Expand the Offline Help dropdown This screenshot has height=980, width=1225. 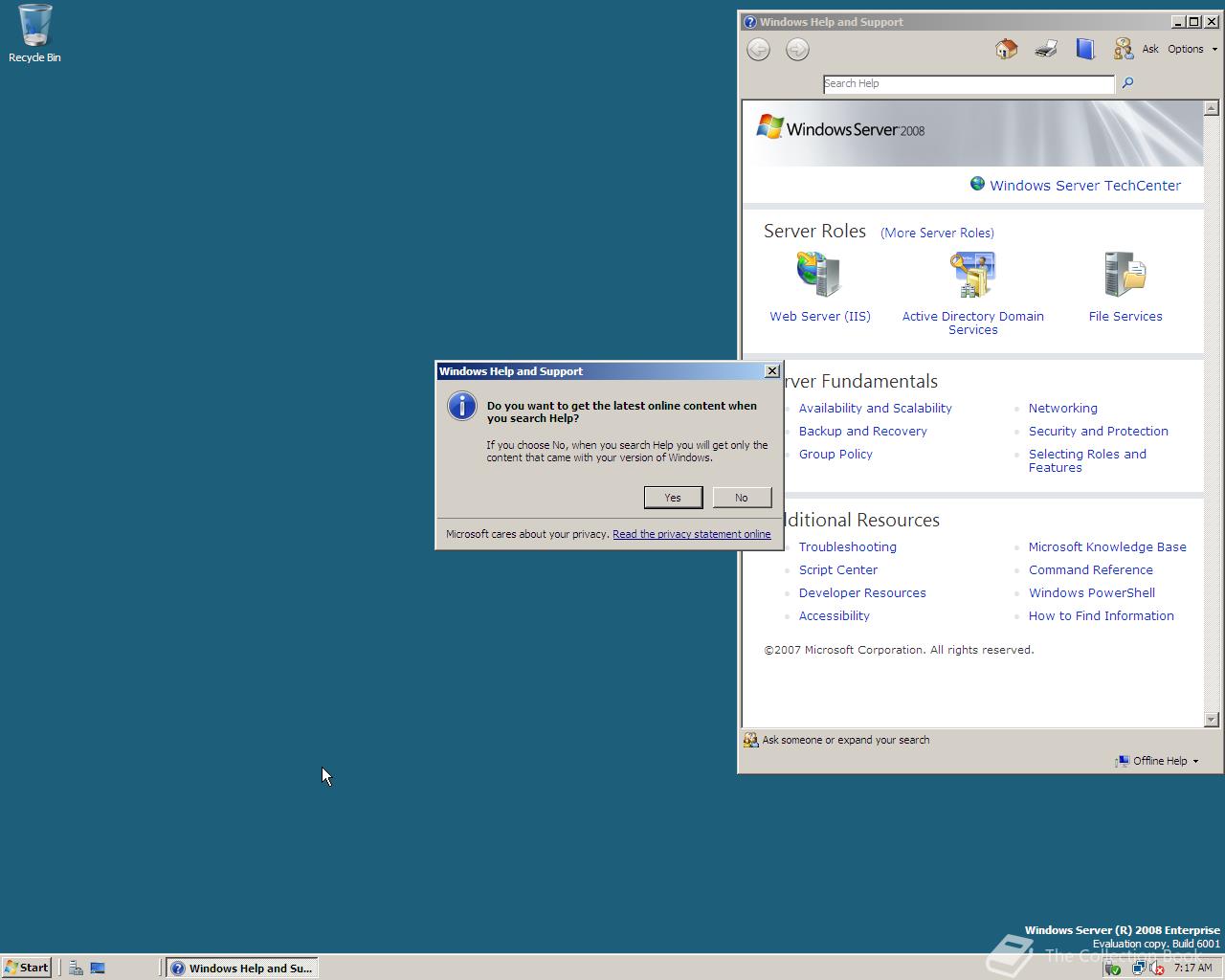(x=1158, y=761)
